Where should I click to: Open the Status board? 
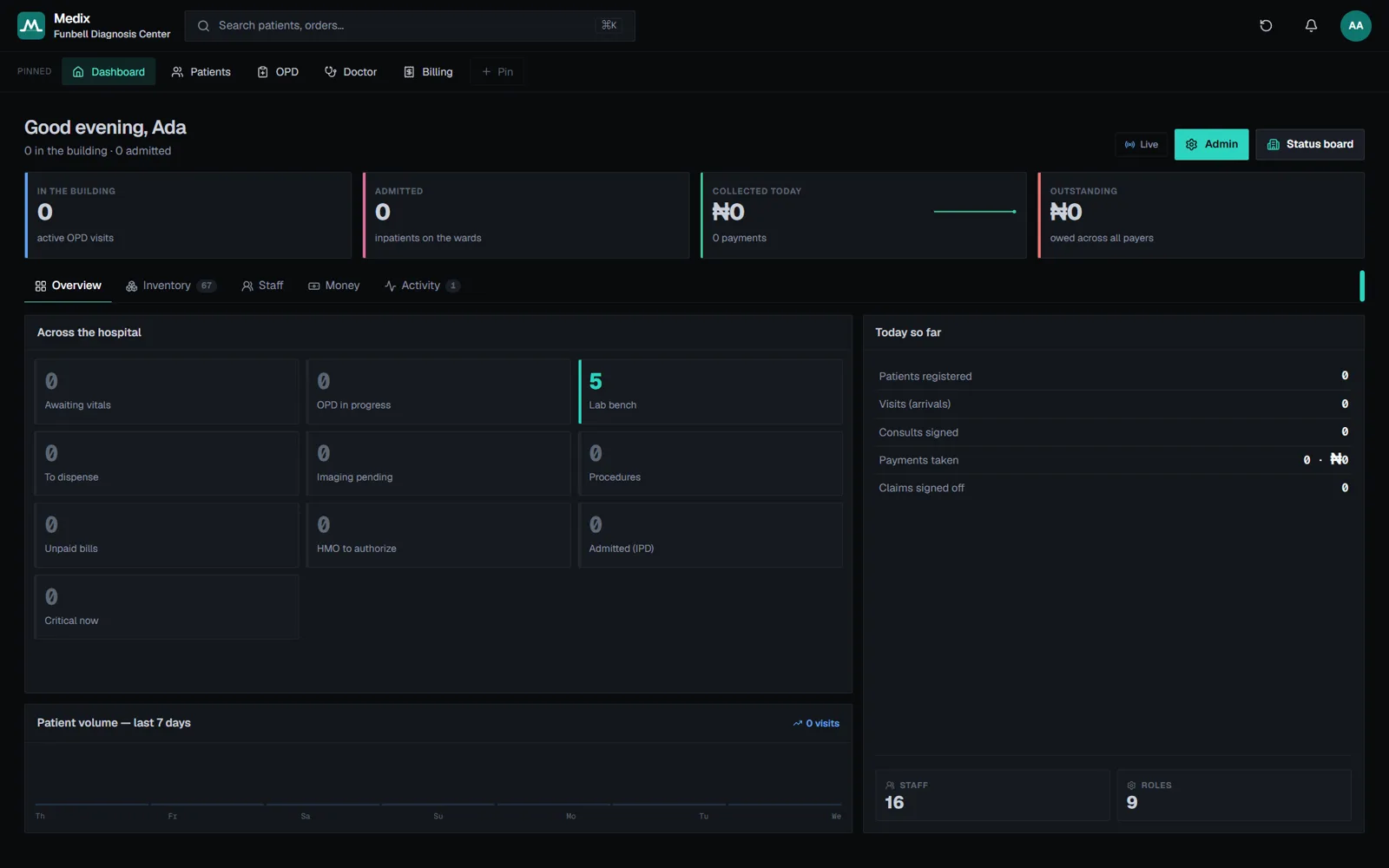click(1309, 144)
